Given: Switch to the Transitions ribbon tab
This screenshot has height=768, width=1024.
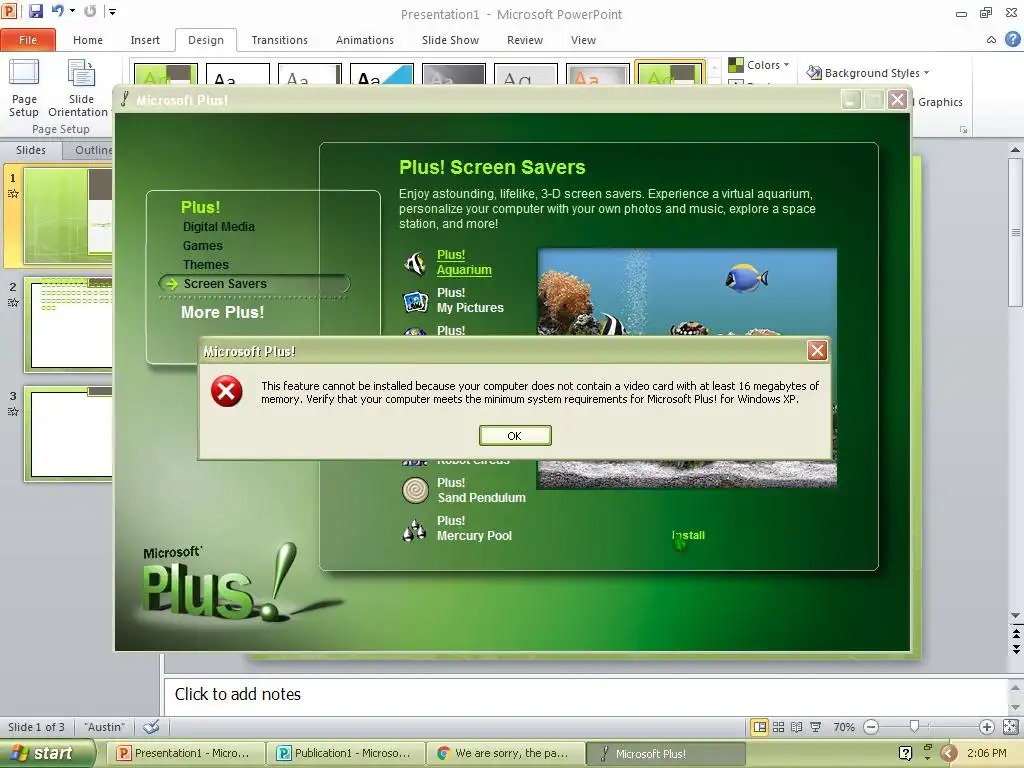Looking at the screenshot, I should (280, 40).
